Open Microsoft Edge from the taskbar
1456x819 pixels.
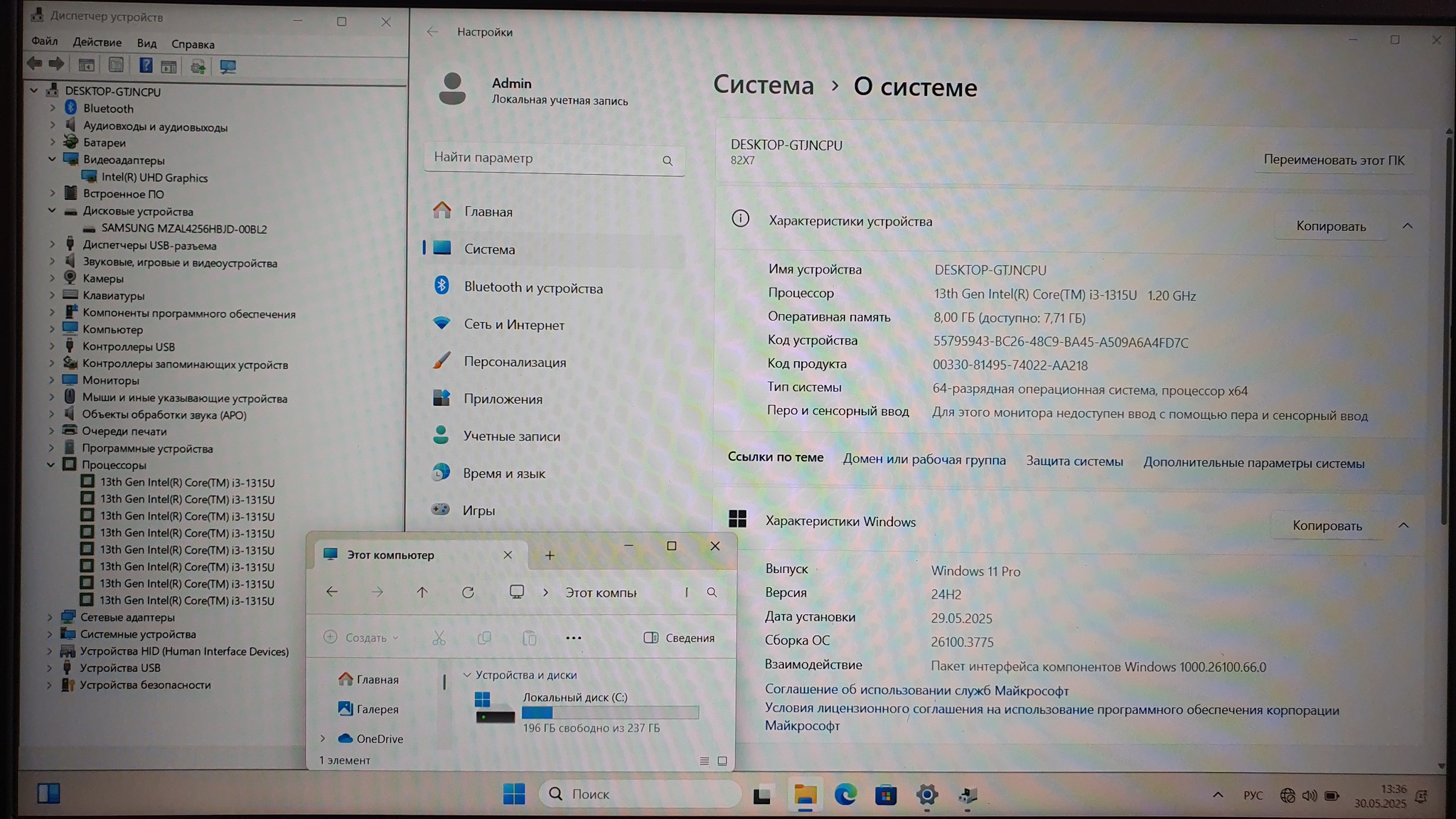click(845, 794)
